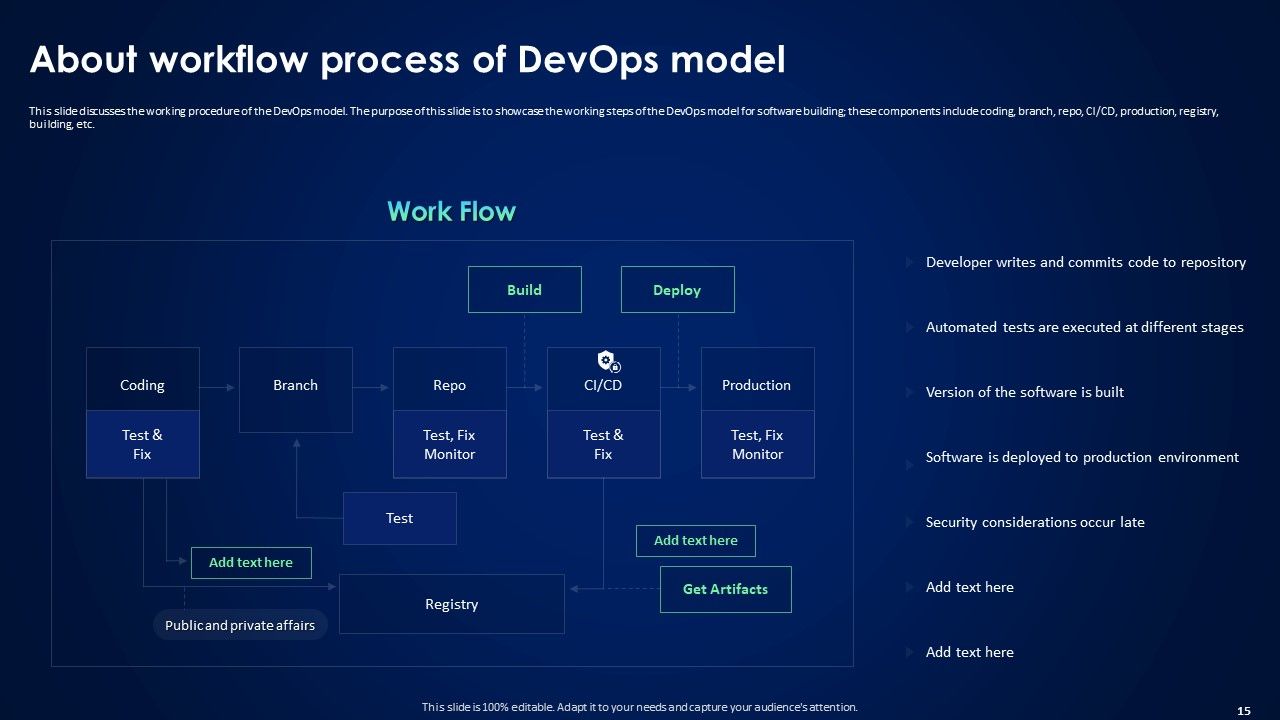Select the arrow bullet beside 'Developer writes and commits code'

tap(908, 262)
